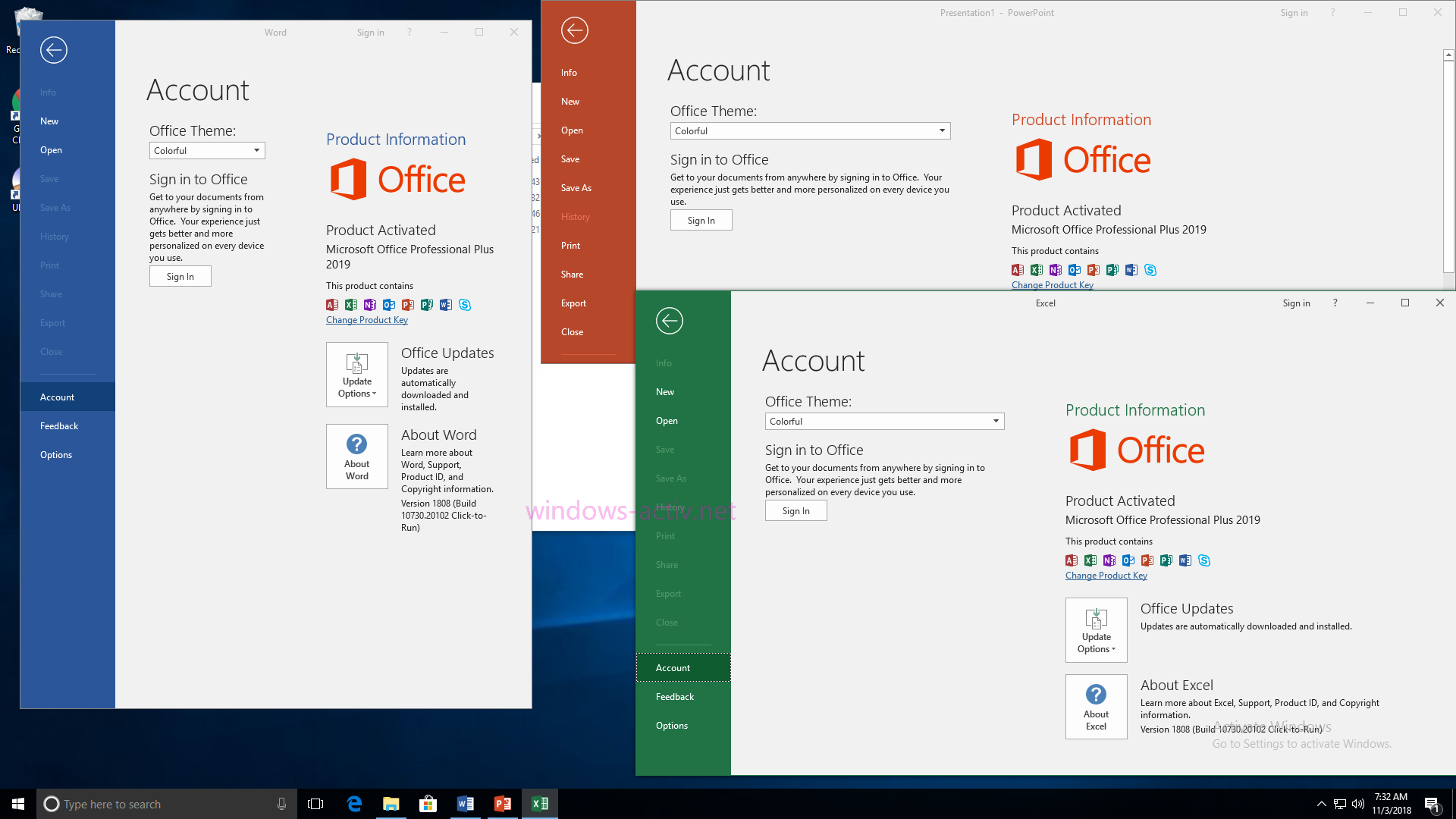Viewport: 1456px width, 819px height.
Task: Open Account menu item in Word
Action: pyautogui.click(x=57, y=396)
